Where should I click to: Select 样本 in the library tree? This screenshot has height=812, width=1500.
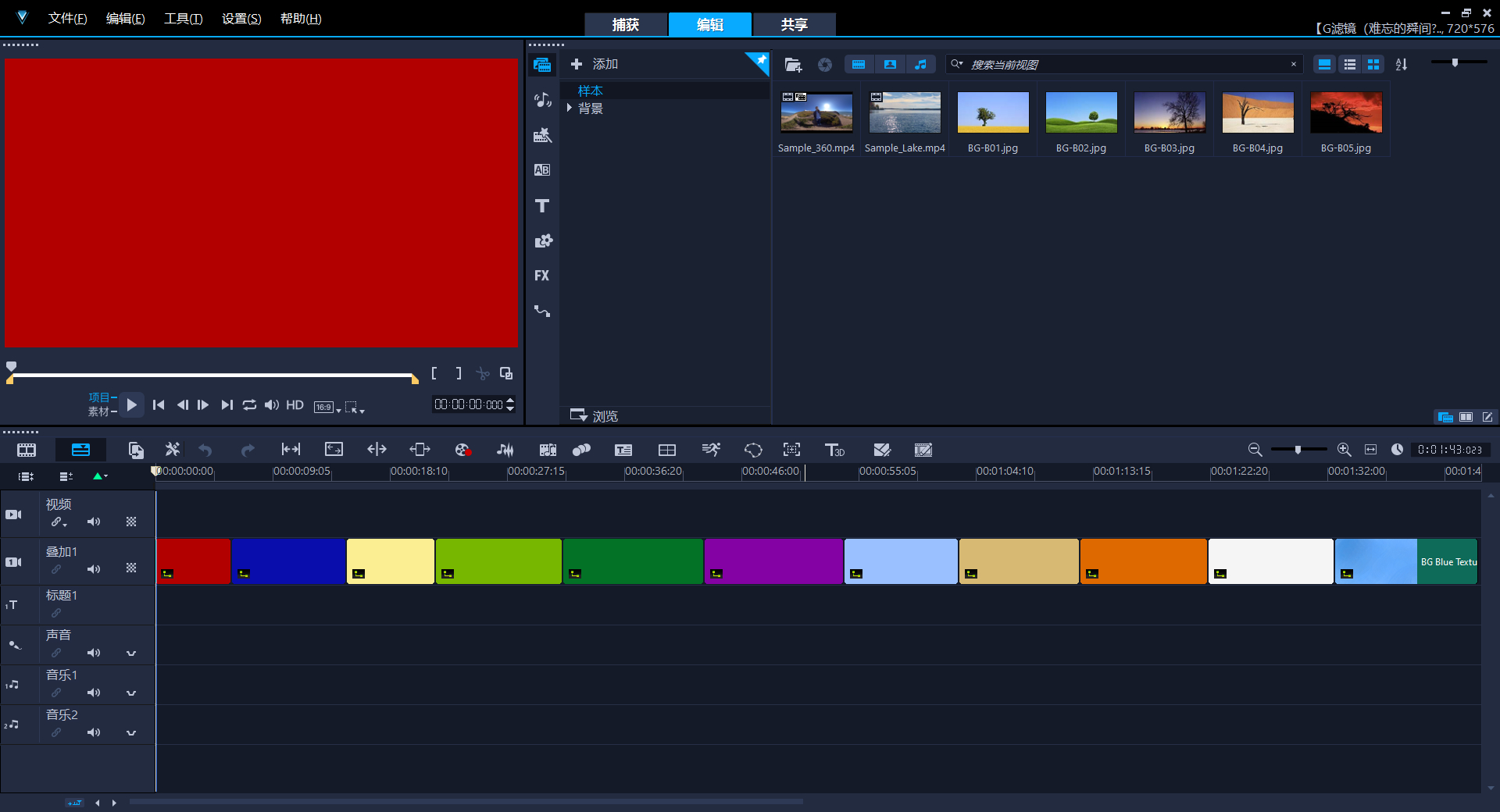click(590, 91)
